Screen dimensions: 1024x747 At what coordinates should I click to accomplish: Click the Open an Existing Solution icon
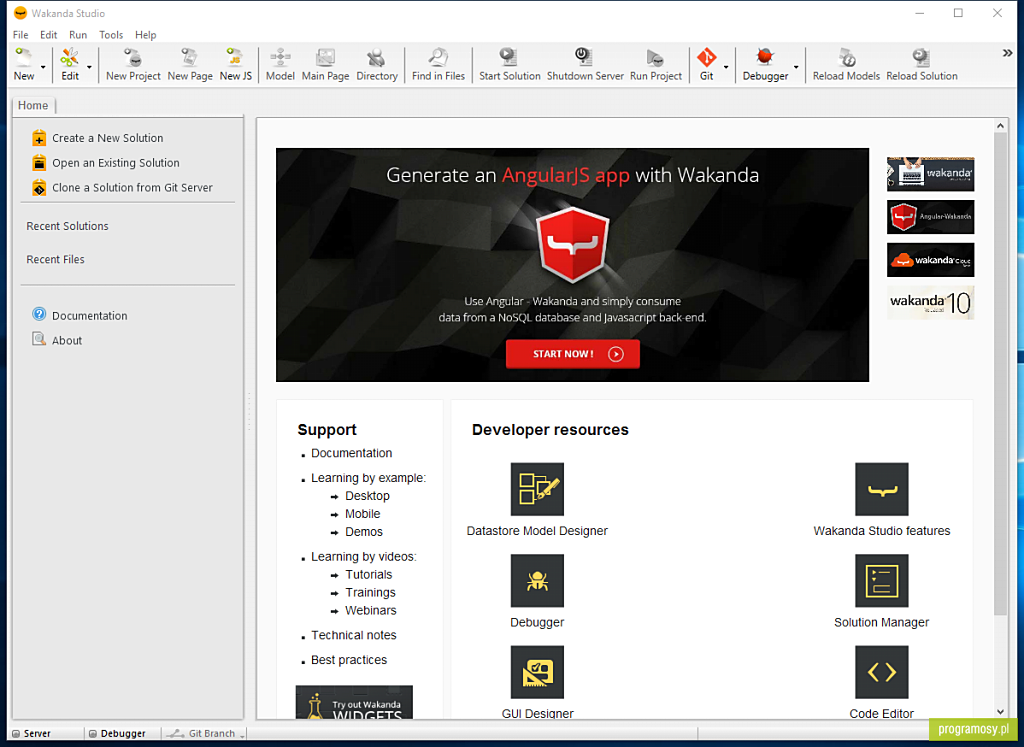point(39,163)
